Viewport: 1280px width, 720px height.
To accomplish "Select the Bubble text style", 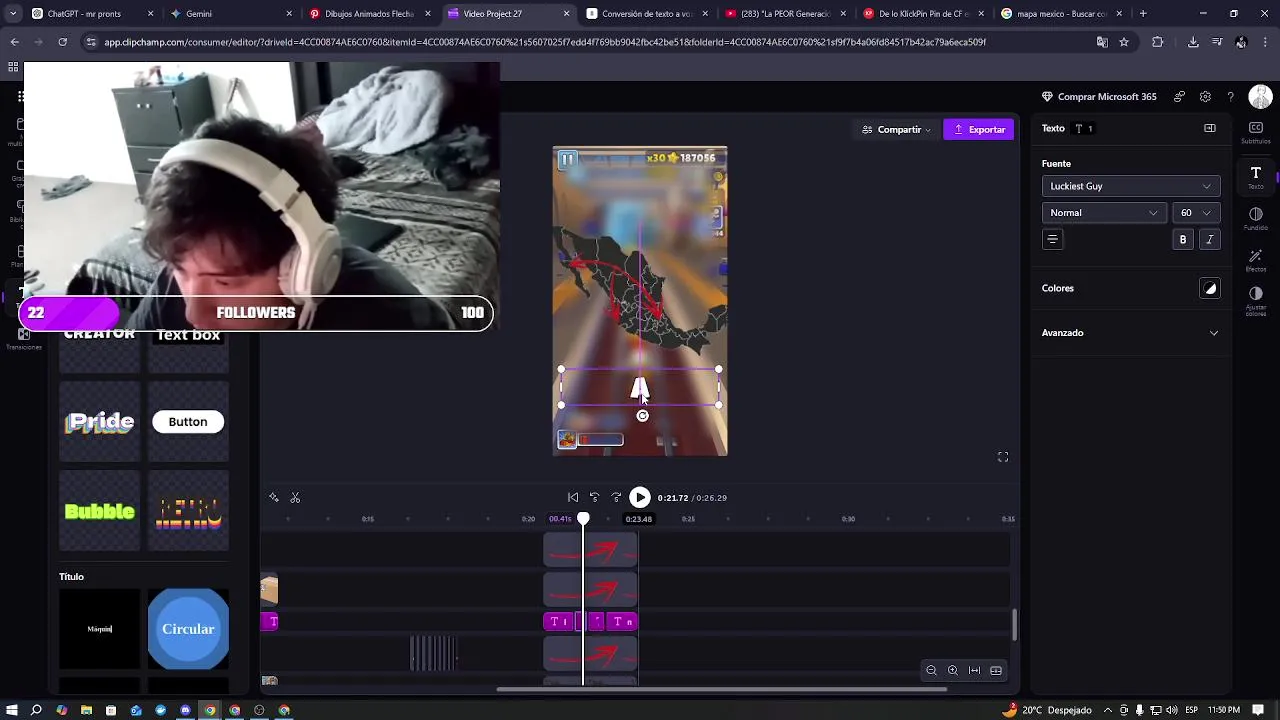I will point(99,512).
